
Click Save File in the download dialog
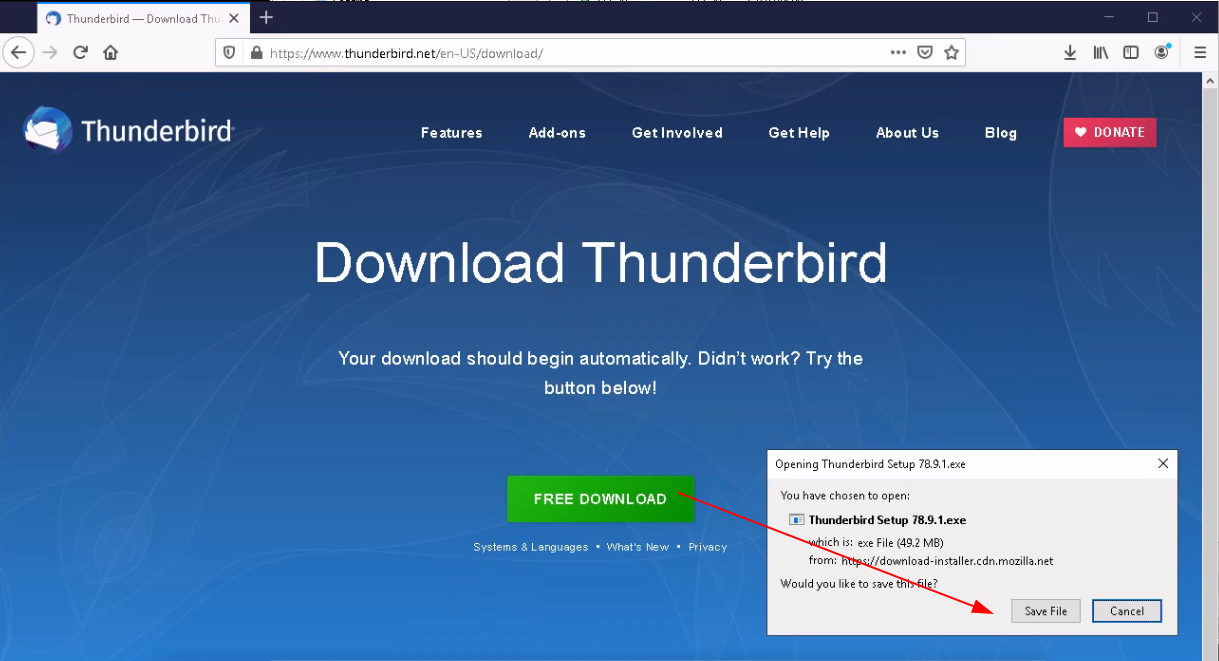[x=1046, y=611]
